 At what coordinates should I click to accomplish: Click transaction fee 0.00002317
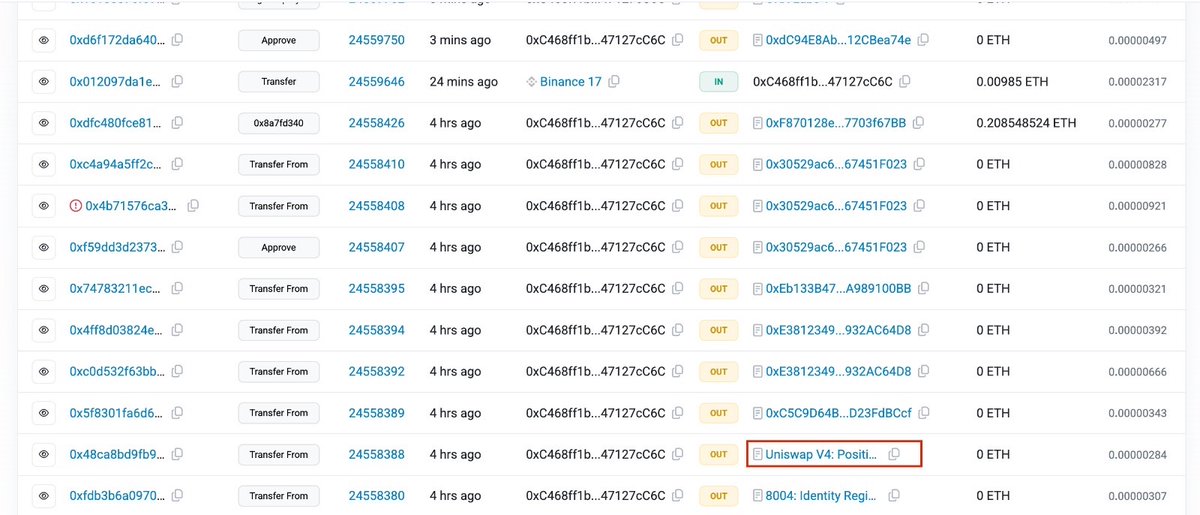1137,82
